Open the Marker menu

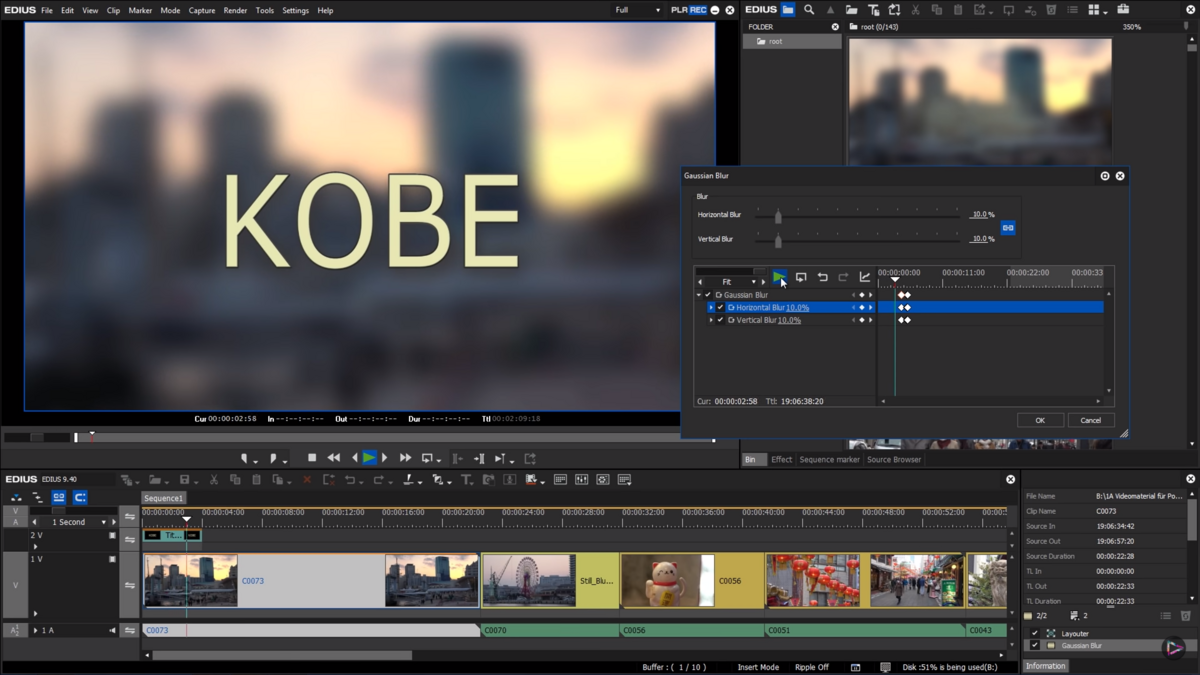point(140,10)
